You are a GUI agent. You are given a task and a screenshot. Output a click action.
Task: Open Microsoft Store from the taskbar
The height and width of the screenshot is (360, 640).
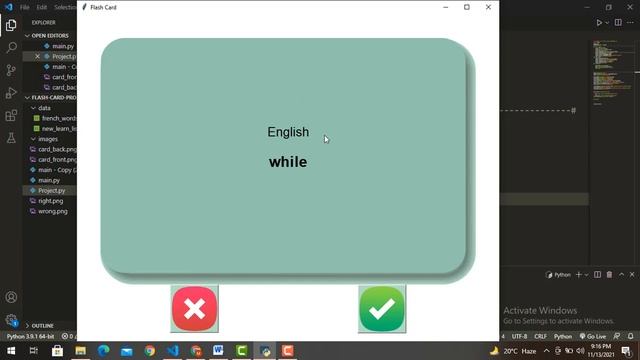click(57, 351)
